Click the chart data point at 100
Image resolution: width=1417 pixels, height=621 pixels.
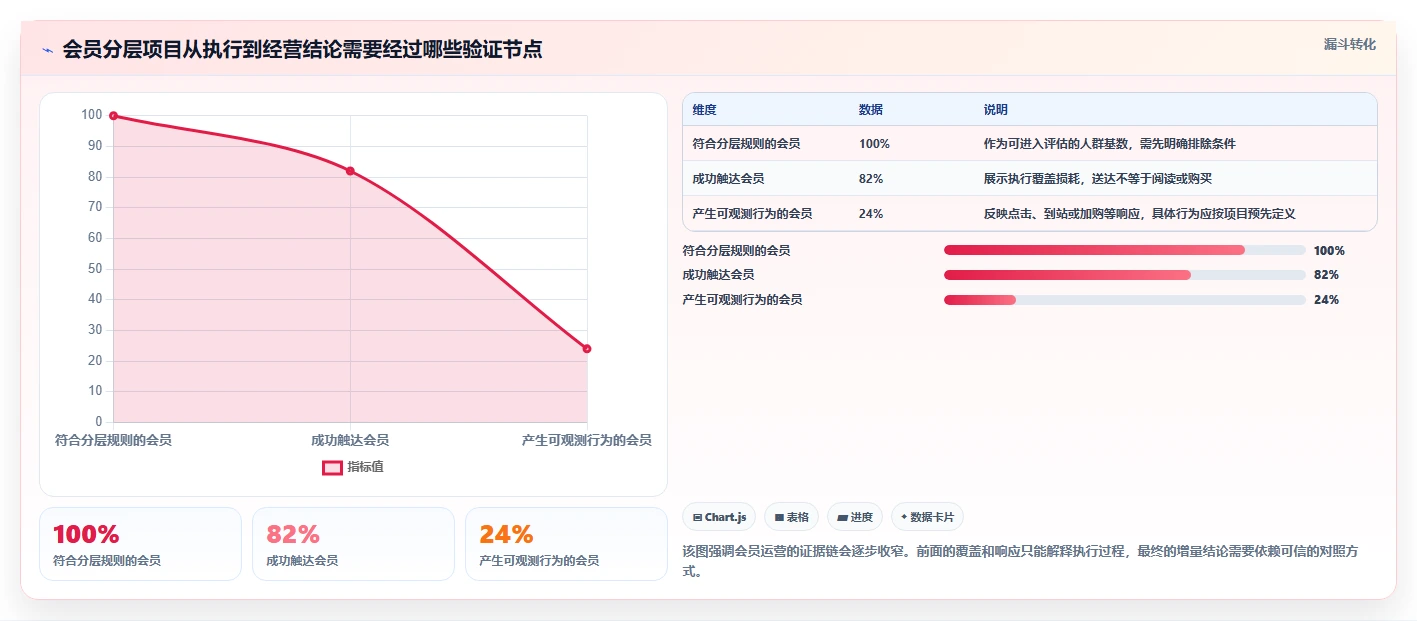[x=113, y=116]
